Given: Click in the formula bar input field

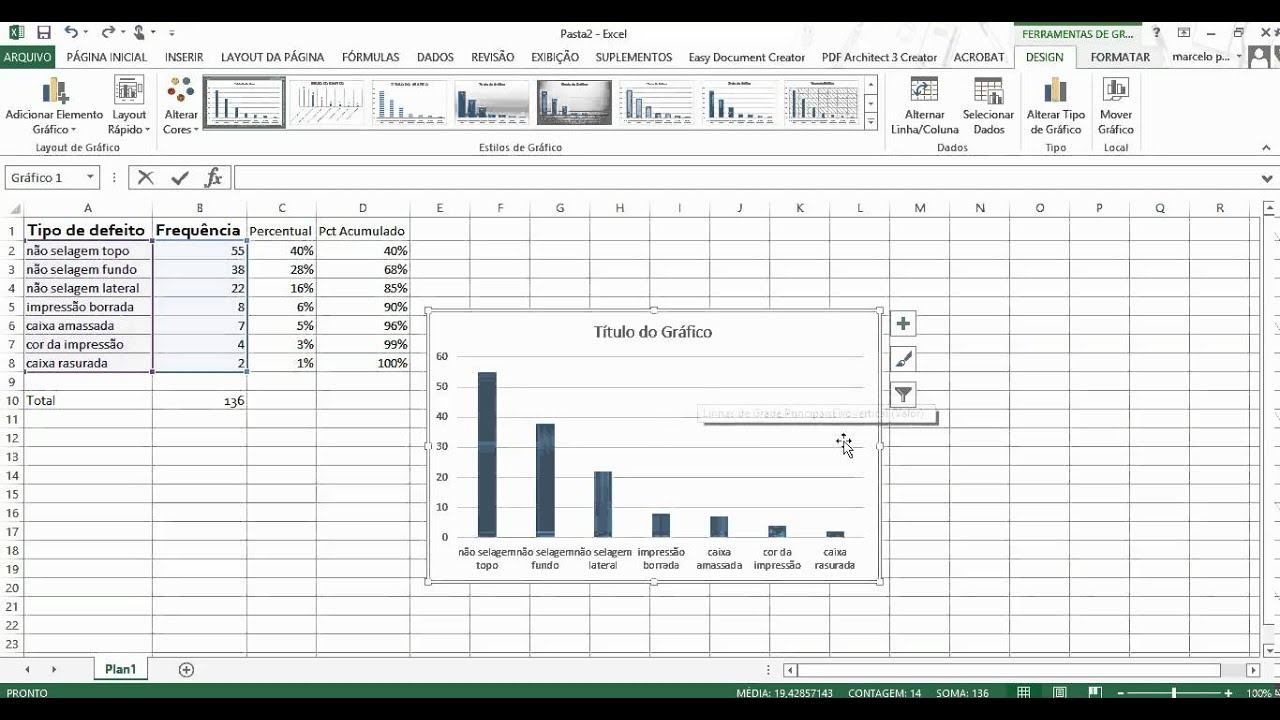Looking at the screenshot, I should pos(745,178).
